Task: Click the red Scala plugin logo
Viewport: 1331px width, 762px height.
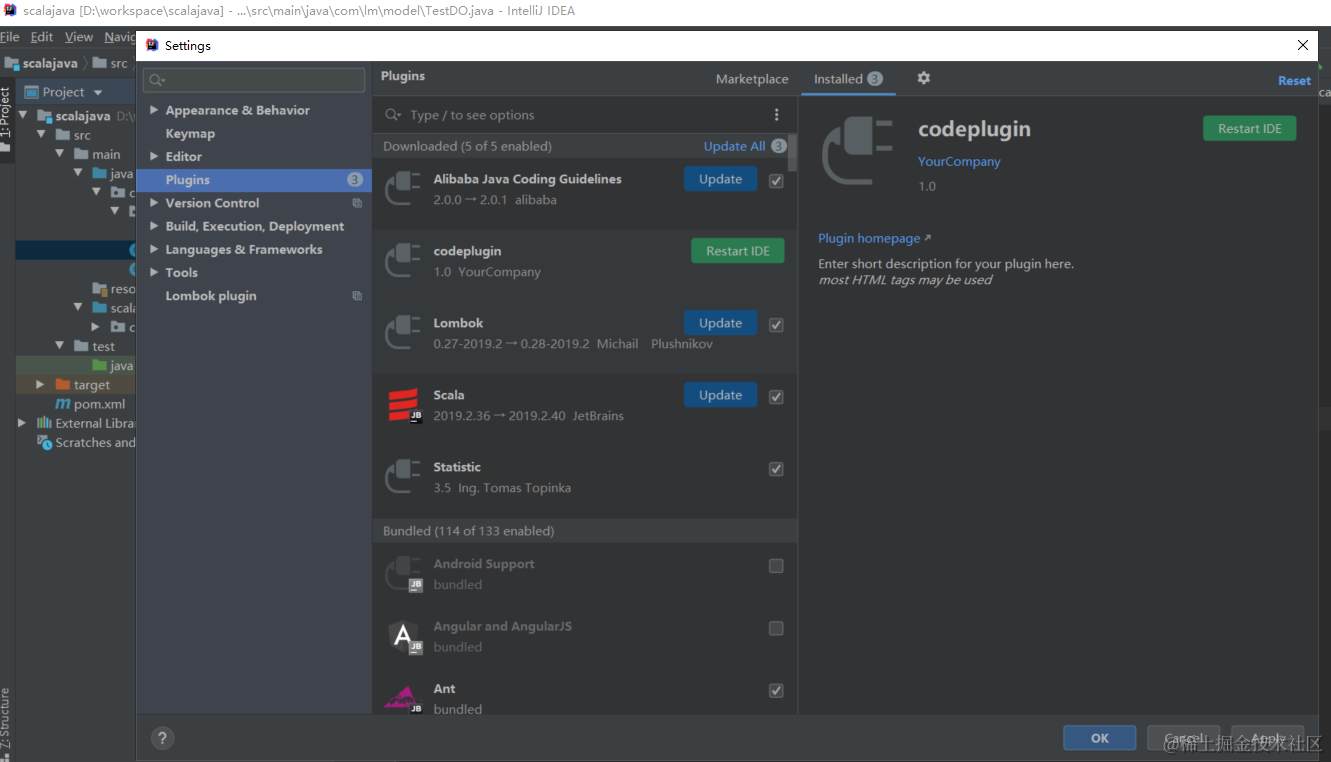Action: 405,405
